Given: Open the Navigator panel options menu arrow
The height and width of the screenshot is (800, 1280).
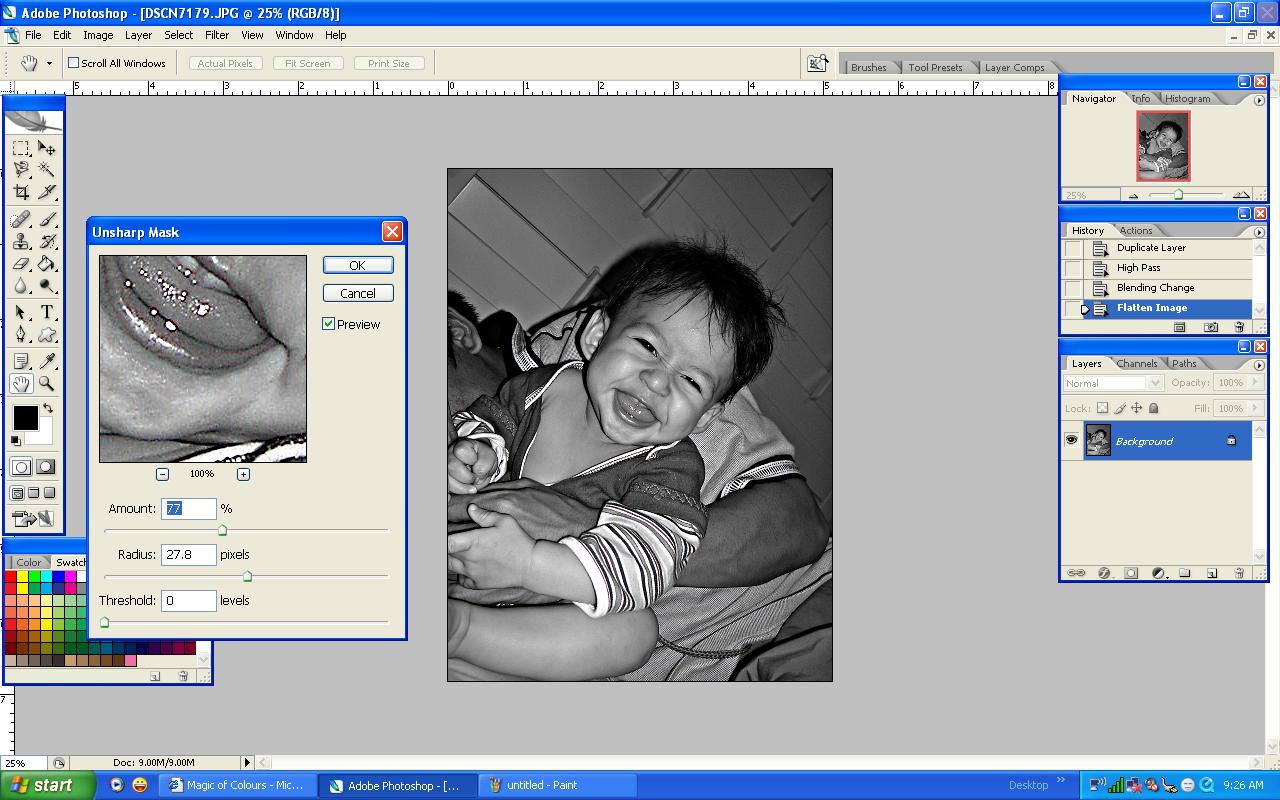Looking at the screenshot, I should [1258, 100].
